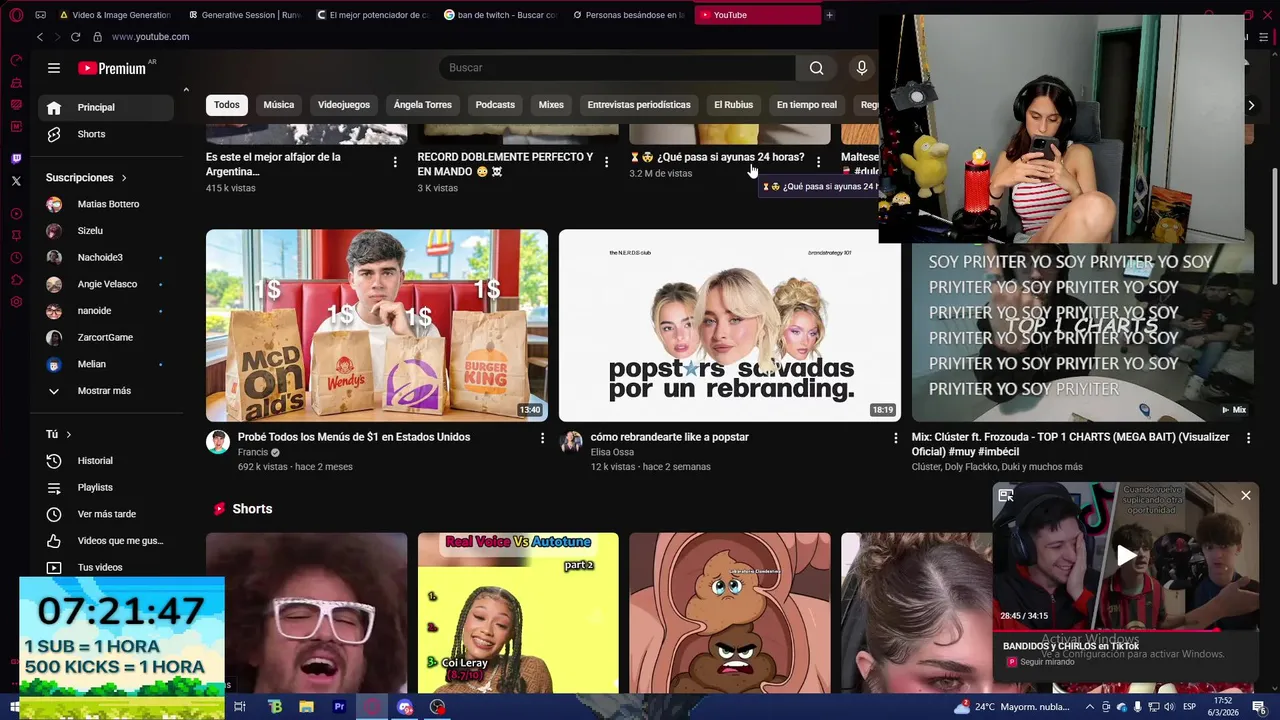This screenshot has height=720, width=1280.
Task: Open options for 'cómo rebrandearte like a popstar'
Action: point(896,438)
